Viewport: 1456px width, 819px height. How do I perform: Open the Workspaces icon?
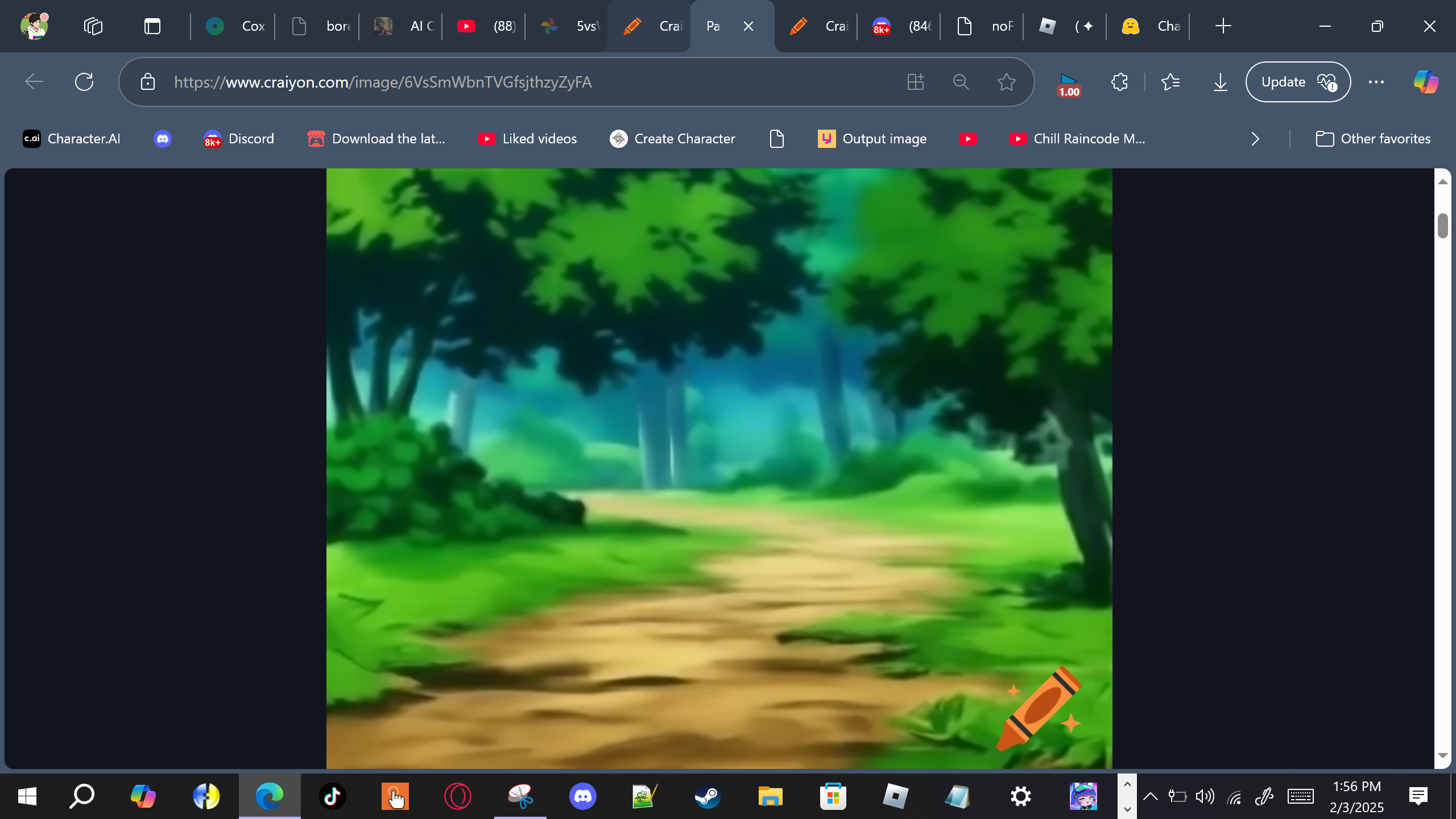(93, 26)
